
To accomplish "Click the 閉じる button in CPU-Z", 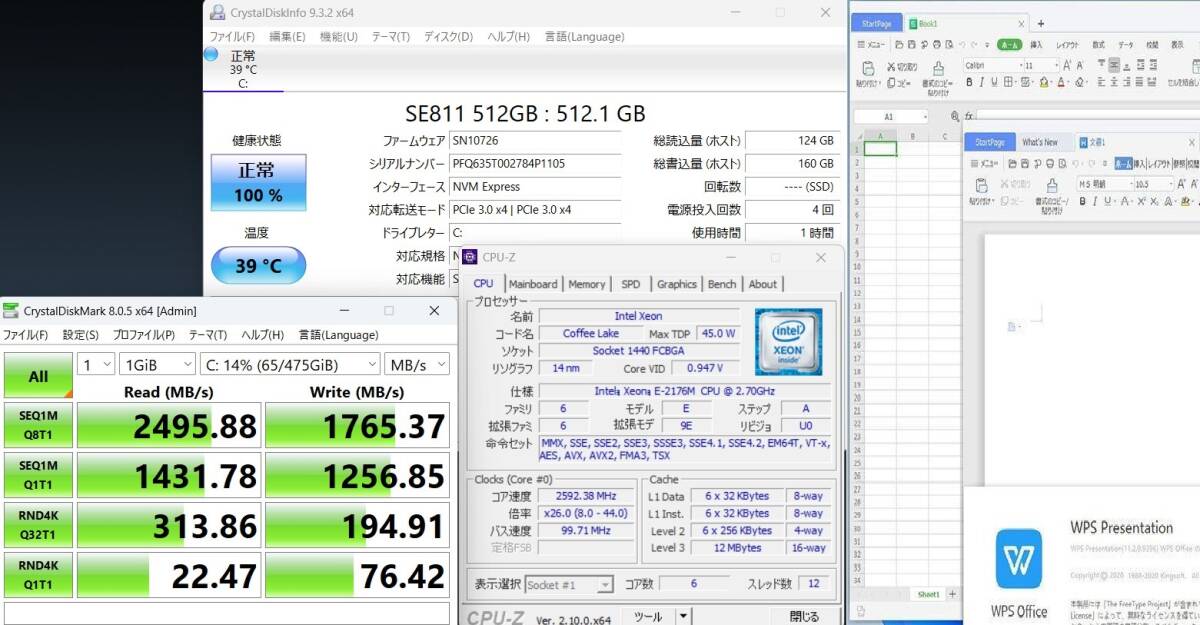I will pos(804,617).
